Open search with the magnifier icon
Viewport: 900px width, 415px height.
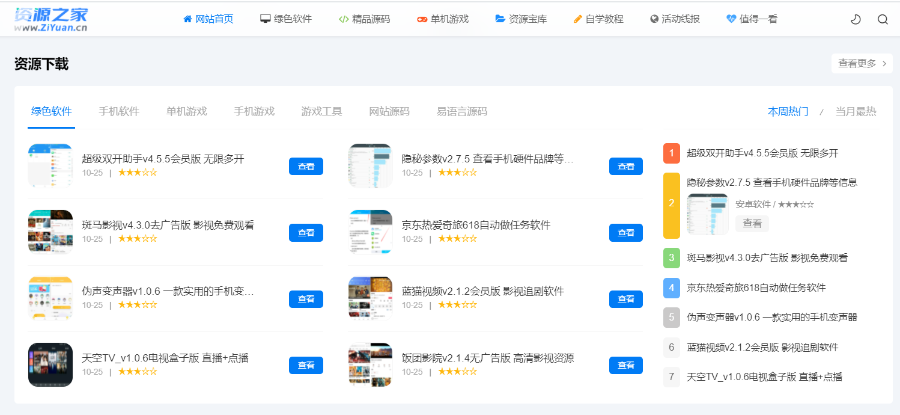point(883,20)
